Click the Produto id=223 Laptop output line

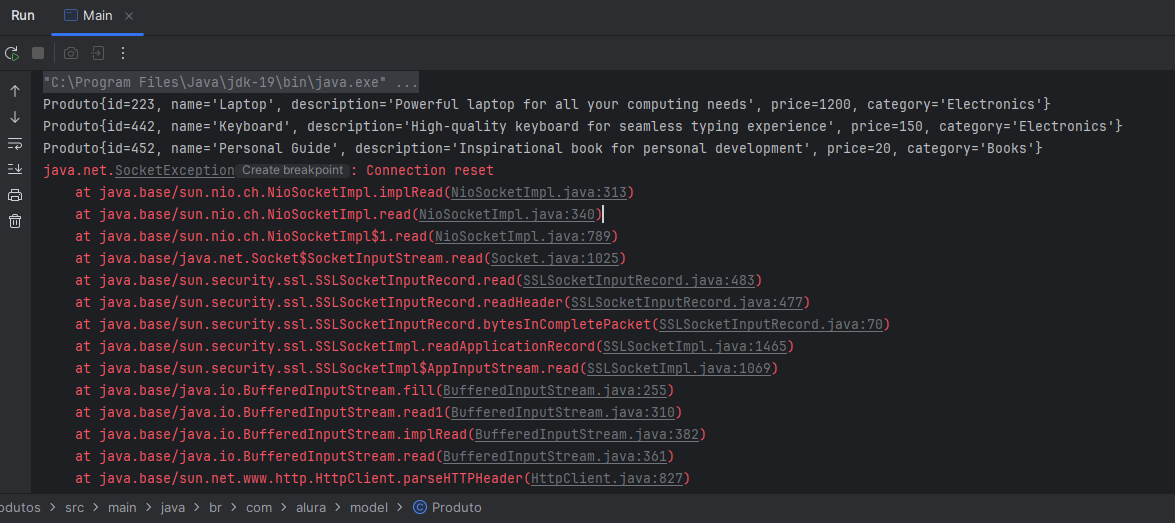point(547,104)
